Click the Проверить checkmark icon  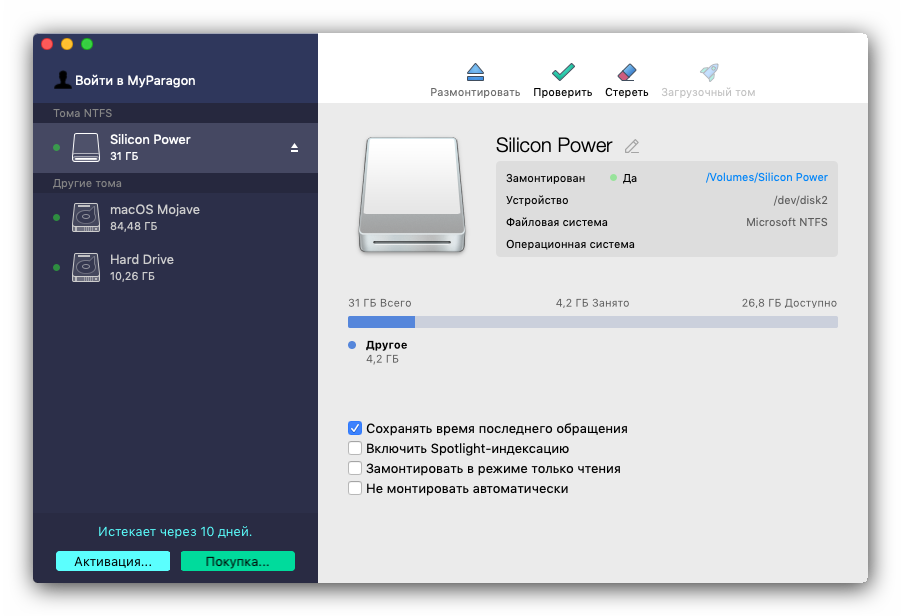pos(563,72)
